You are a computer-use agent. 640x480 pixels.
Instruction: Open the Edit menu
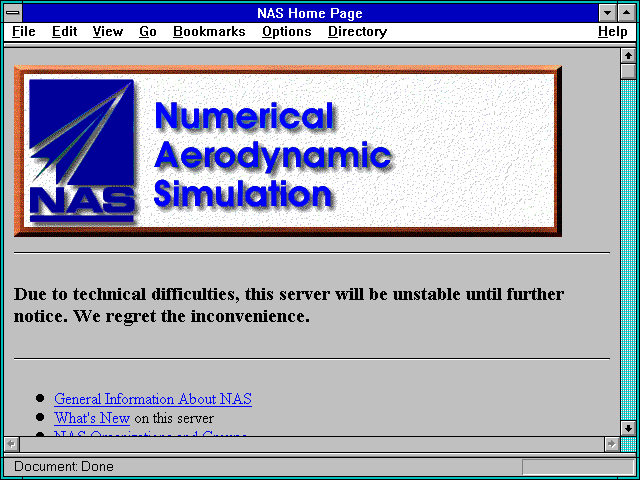coord(64,32)
